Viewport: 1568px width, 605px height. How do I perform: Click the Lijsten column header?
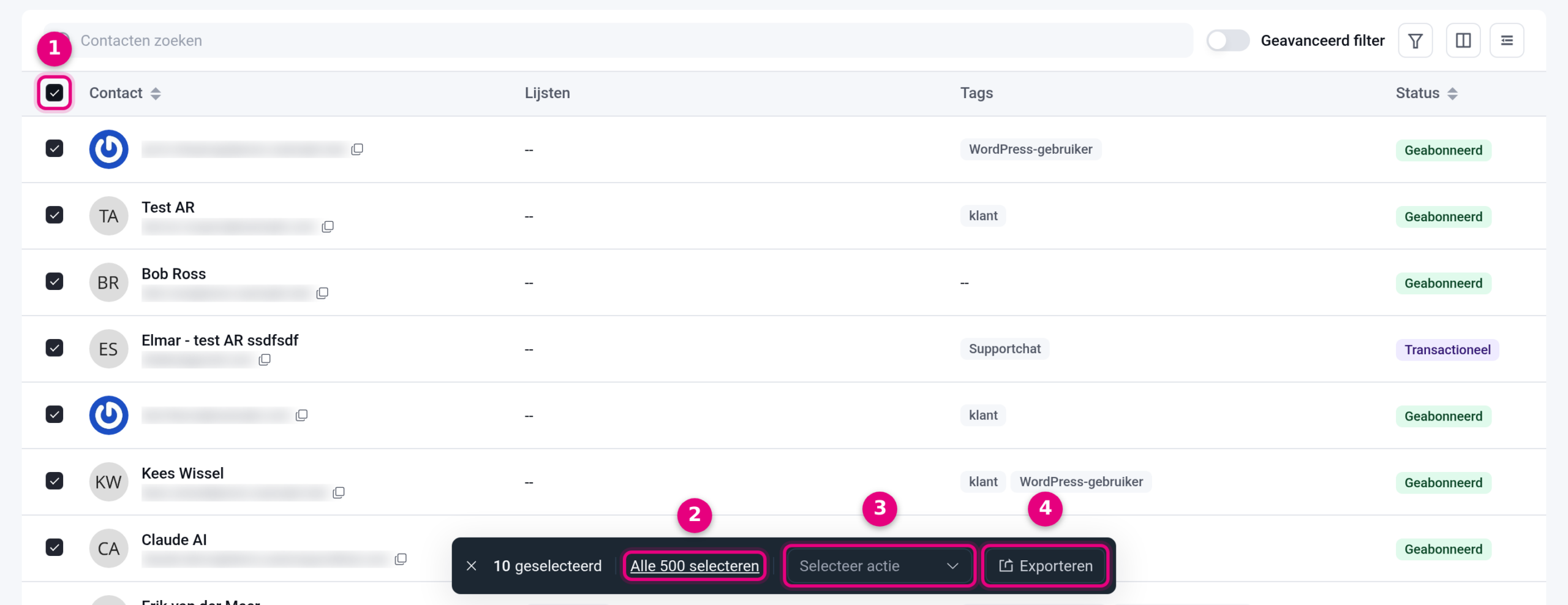(x=547, y=93)
